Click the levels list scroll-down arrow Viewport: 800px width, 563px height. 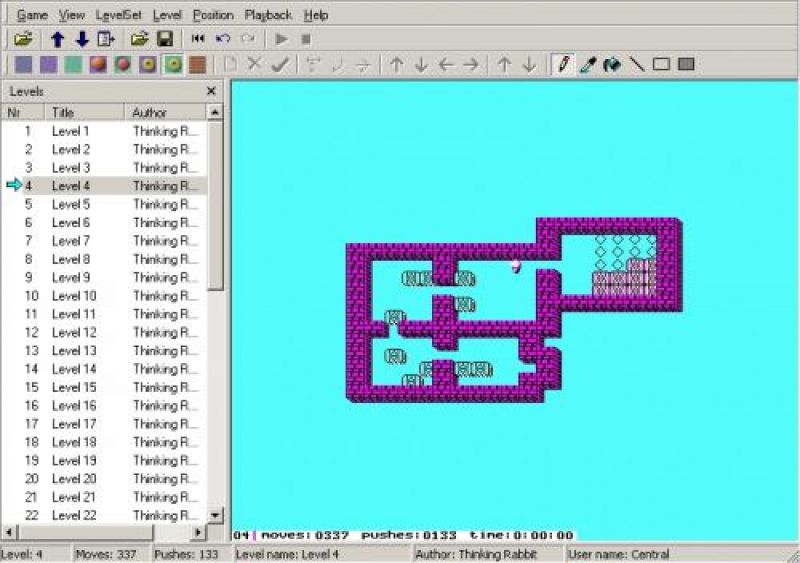(215, 515)
